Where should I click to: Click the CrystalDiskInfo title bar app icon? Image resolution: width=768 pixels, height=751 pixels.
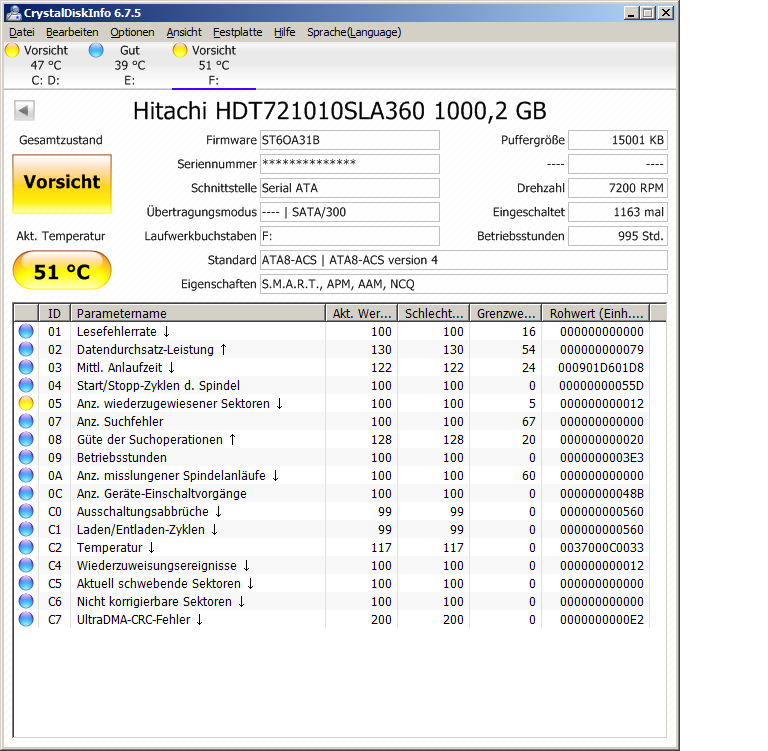pos(14,13)
